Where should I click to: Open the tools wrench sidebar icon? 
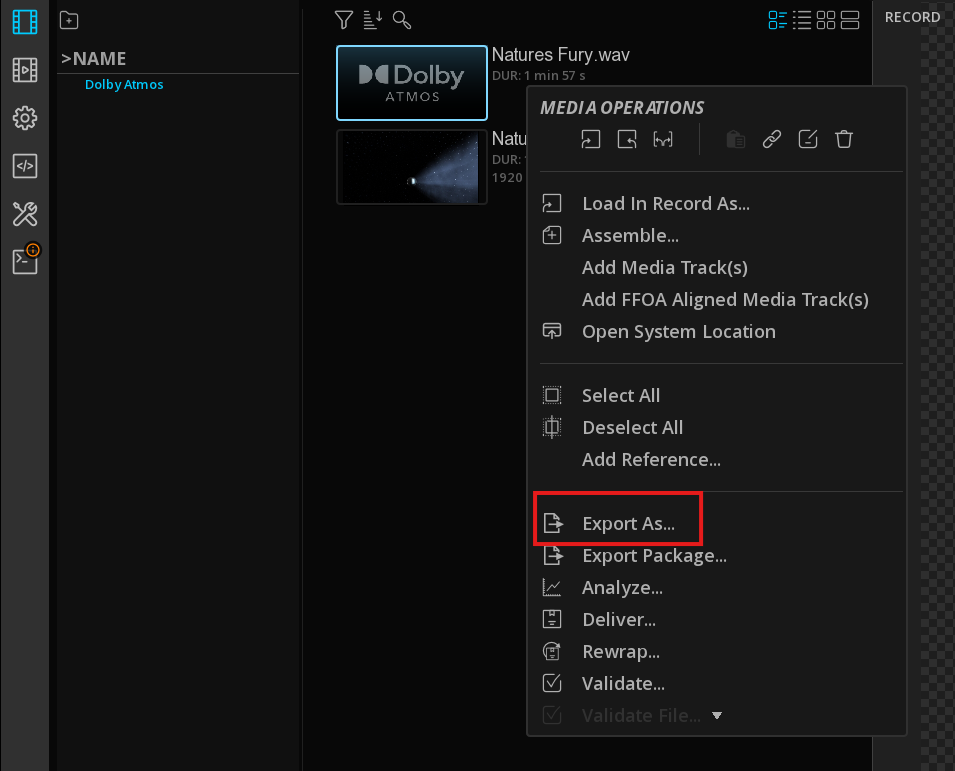(25, 213)
